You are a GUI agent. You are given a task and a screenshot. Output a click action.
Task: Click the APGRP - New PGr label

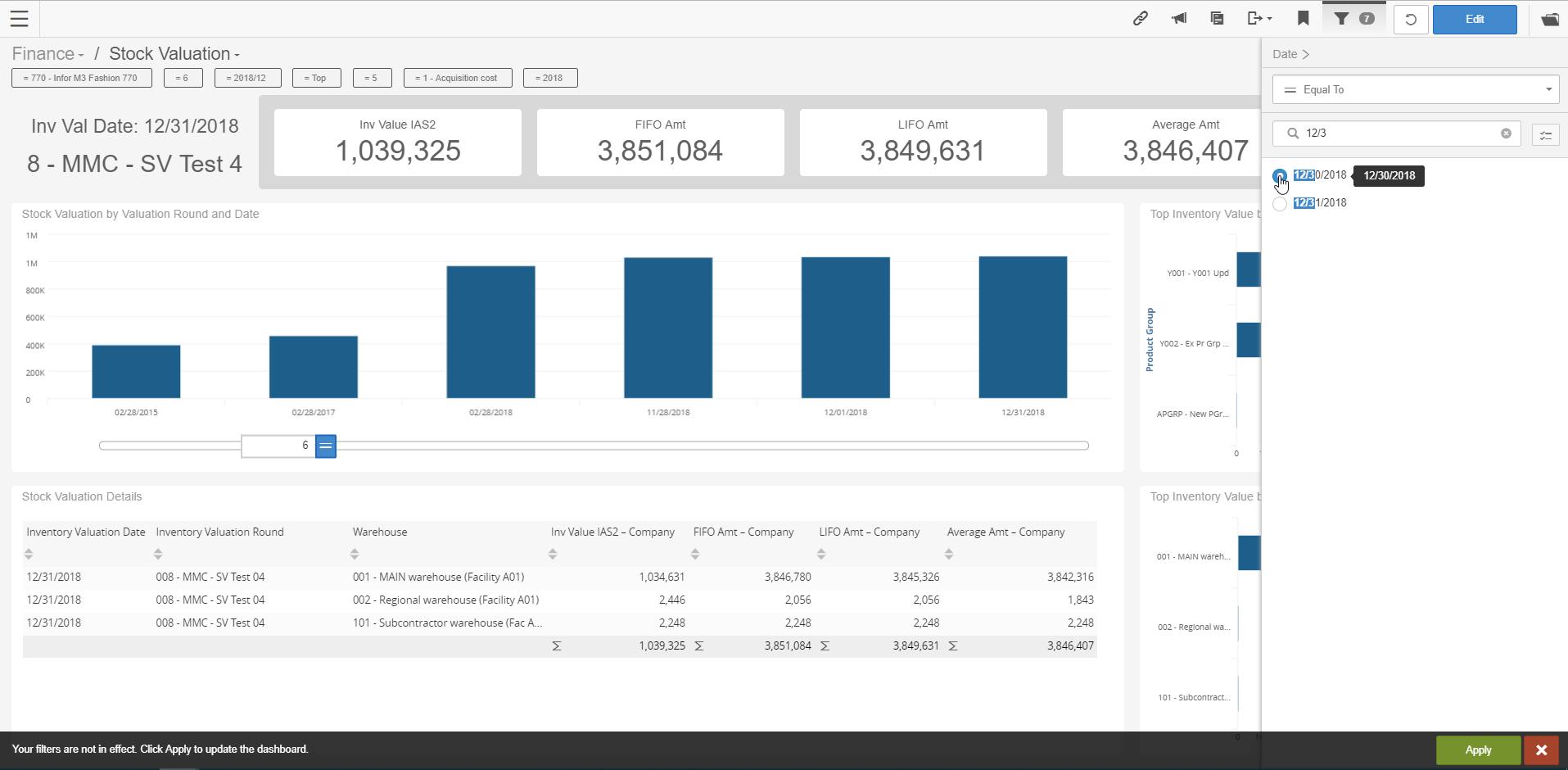(x=1193, y=414)
